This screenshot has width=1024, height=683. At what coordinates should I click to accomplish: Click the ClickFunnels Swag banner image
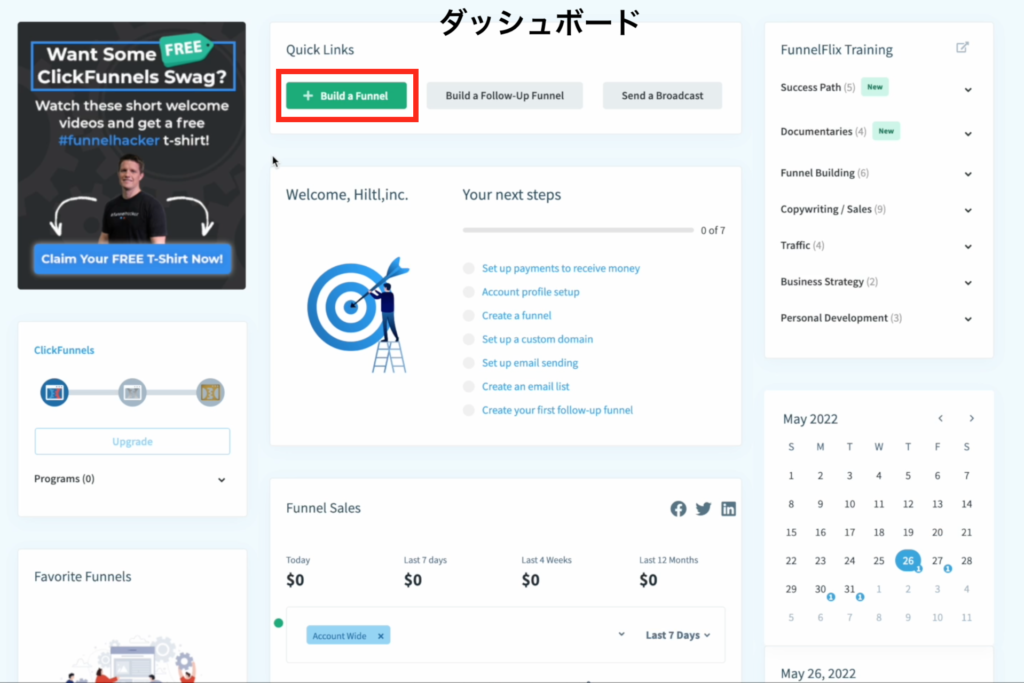tap(132, 155)
